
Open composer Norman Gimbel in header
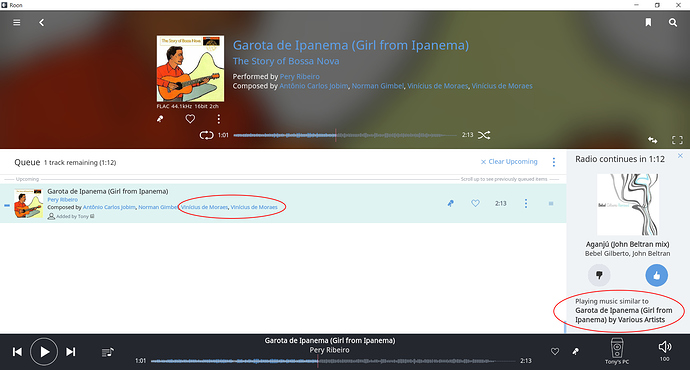point(378,86)
